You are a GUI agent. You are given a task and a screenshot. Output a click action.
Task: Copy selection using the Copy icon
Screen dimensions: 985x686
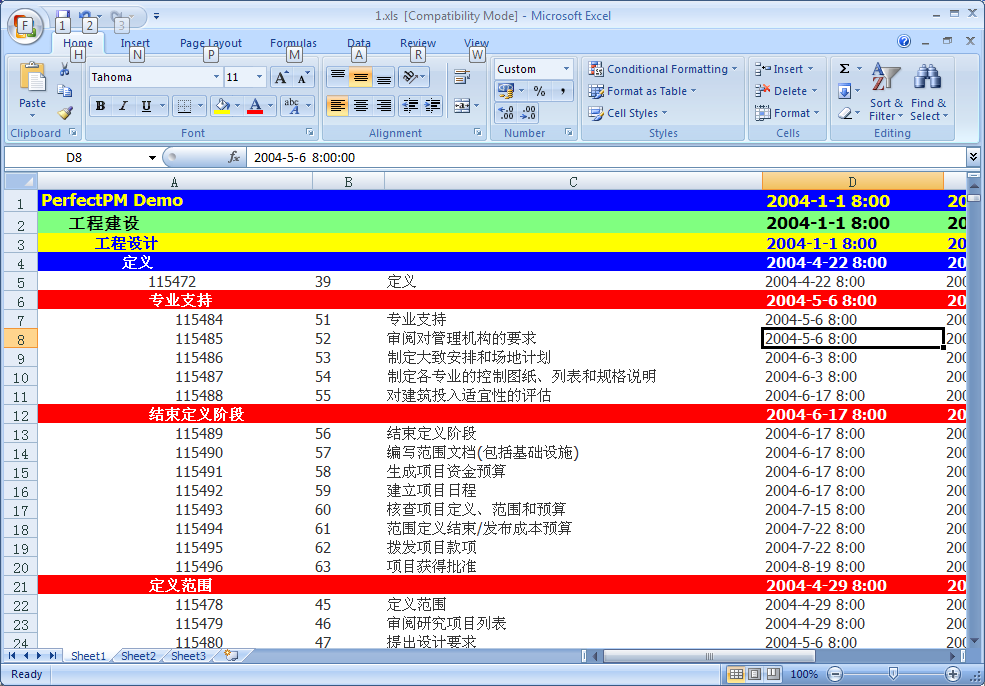pos(65,91)
